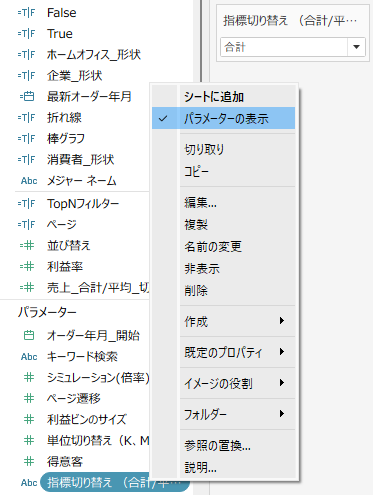
Task: Select the ページ遷移 parameter
Action: click(x=74, y=399)
